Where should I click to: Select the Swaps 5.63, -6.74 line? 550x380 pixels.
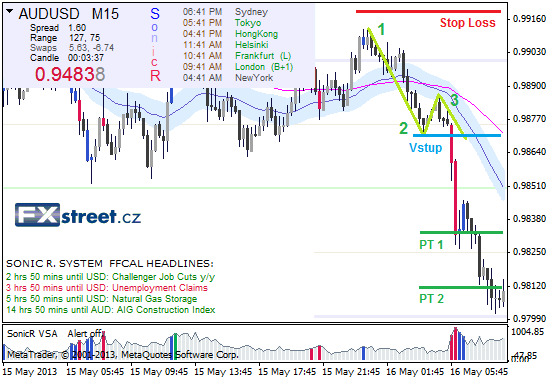[x=72, y=48]
